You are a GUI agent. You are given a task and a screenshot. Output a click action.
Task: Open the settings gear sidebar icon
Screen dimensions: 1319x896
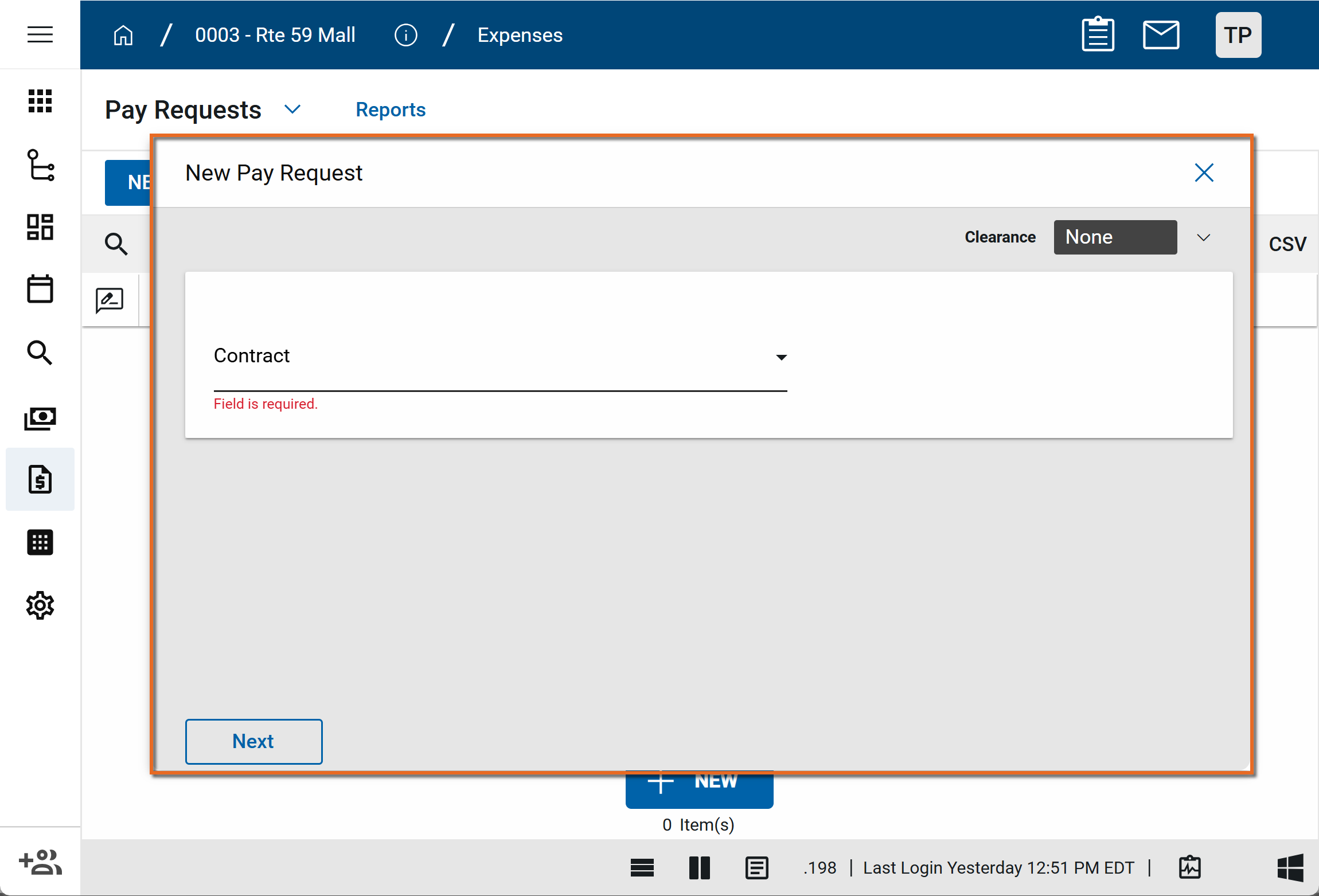pos(40,605)
